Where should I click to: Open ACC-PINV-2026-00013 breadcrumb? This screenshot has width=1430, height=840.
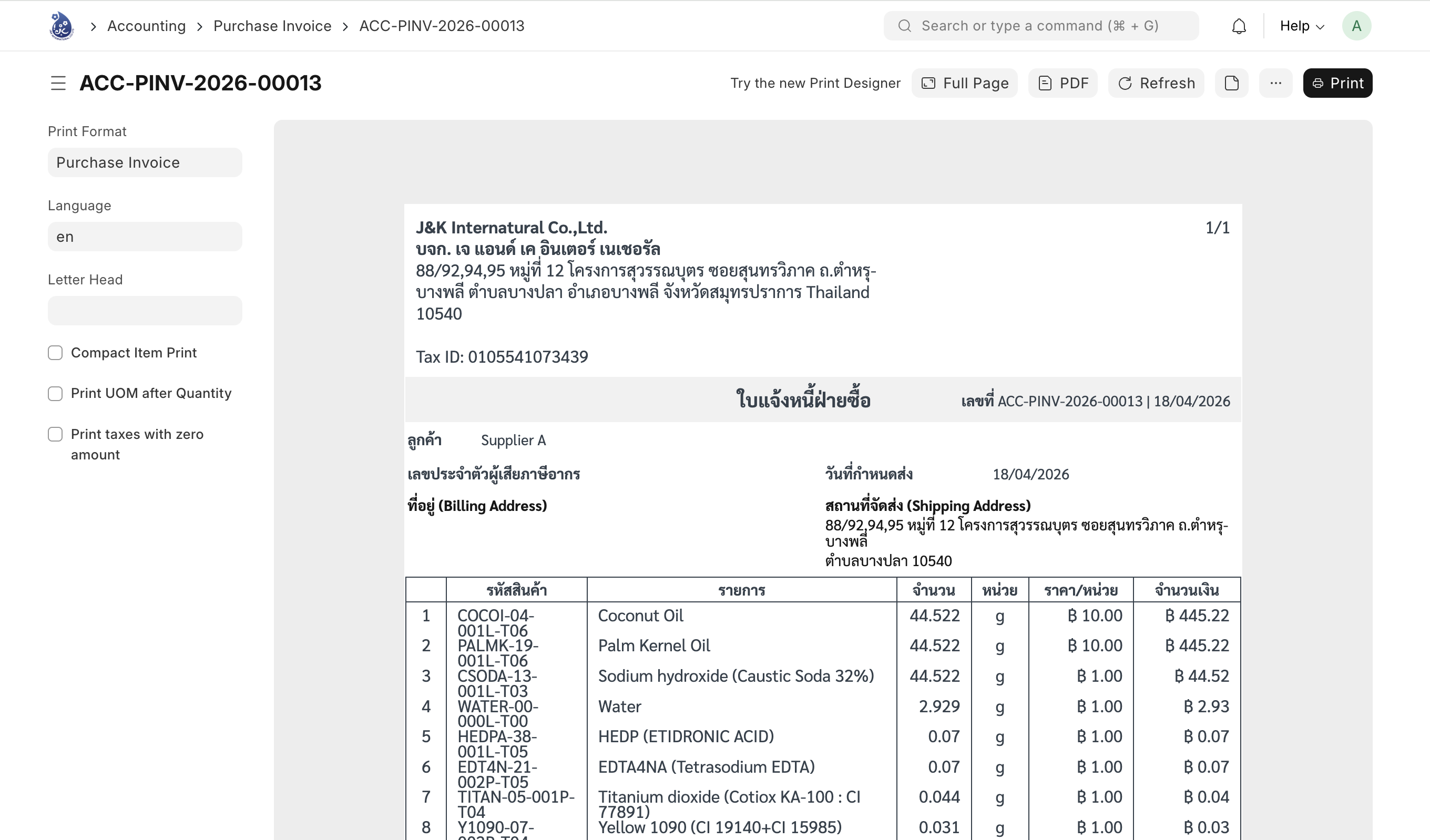(x=442, y=26)
